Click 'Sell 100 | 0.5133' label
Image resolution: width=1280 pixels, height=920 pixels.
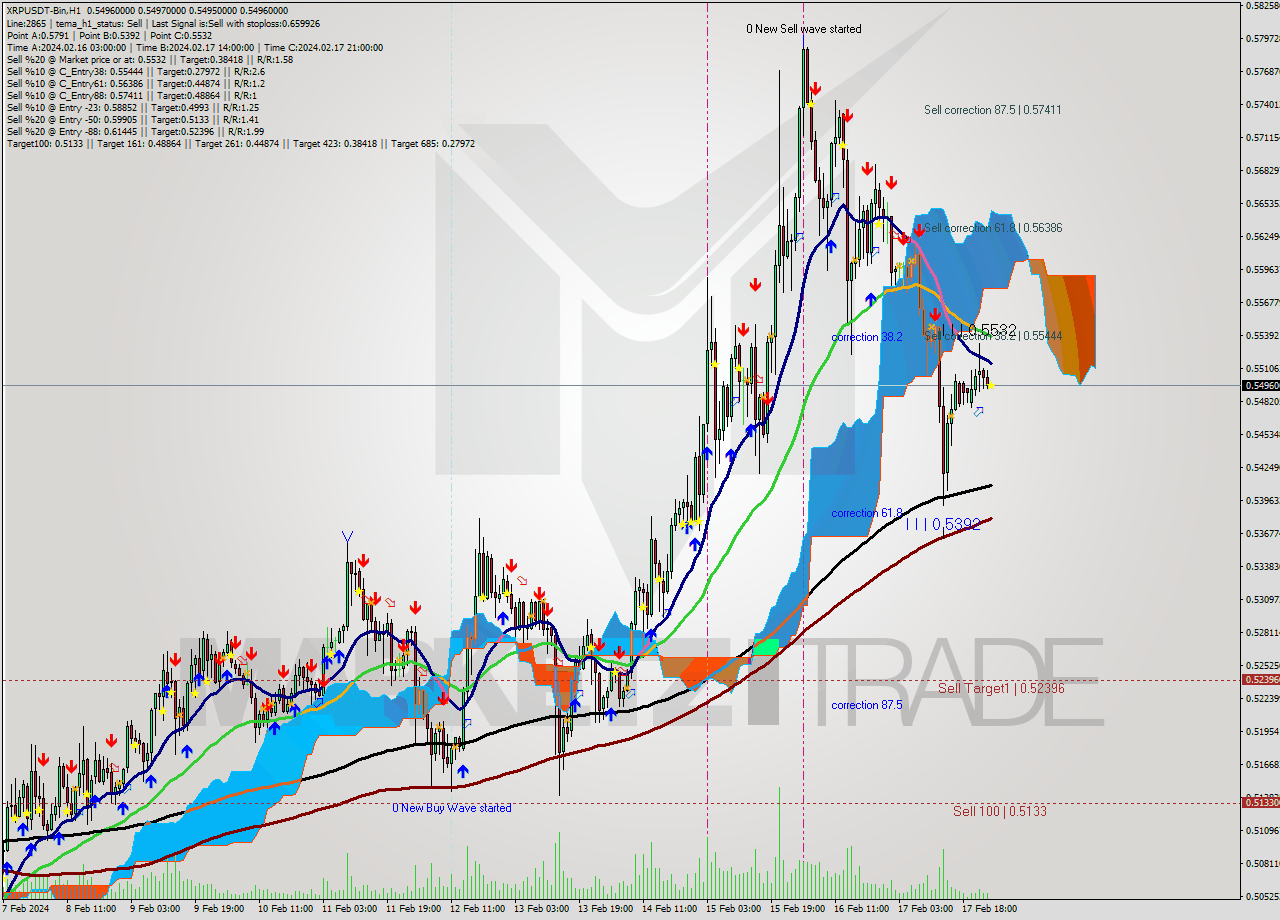1000,811
